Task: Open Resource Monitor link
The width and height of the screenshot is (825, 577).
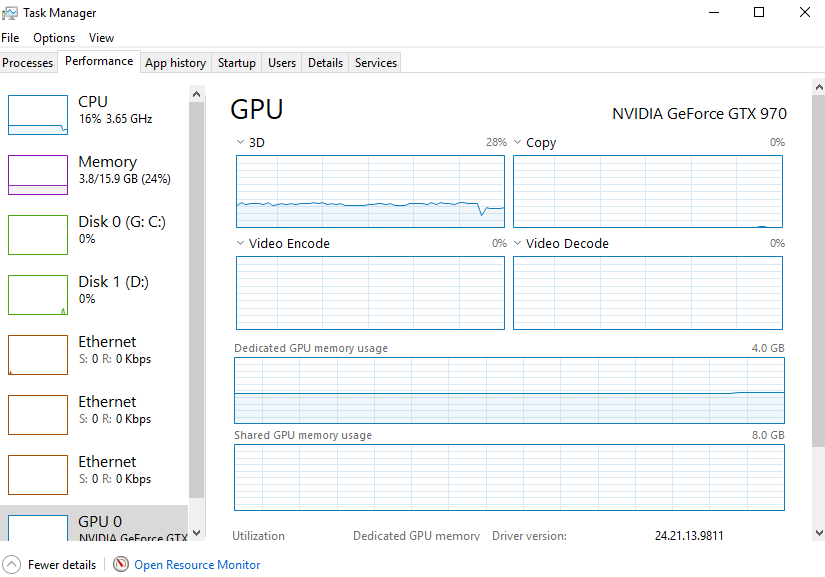Action: (197, 565)
